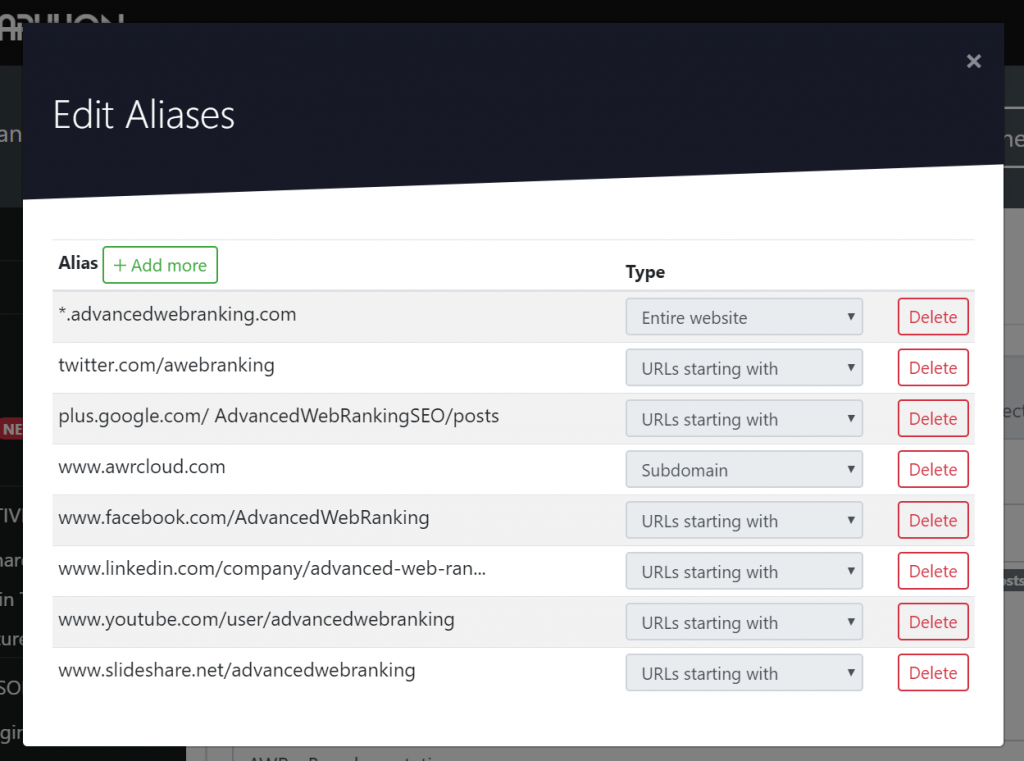
Task: Delete the facebook.com alias
Action: [x=933, y=520]
